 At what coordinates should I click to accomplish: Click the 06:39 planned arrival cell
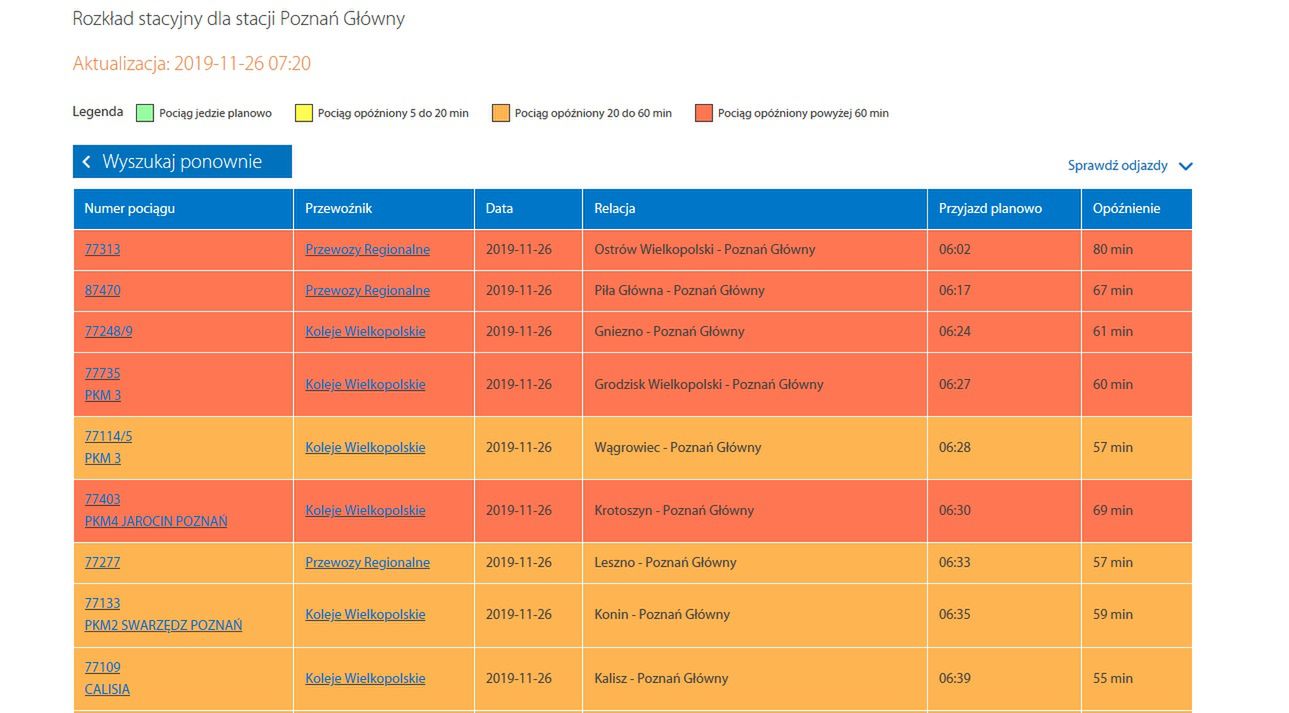click(x=1004, y=679)
